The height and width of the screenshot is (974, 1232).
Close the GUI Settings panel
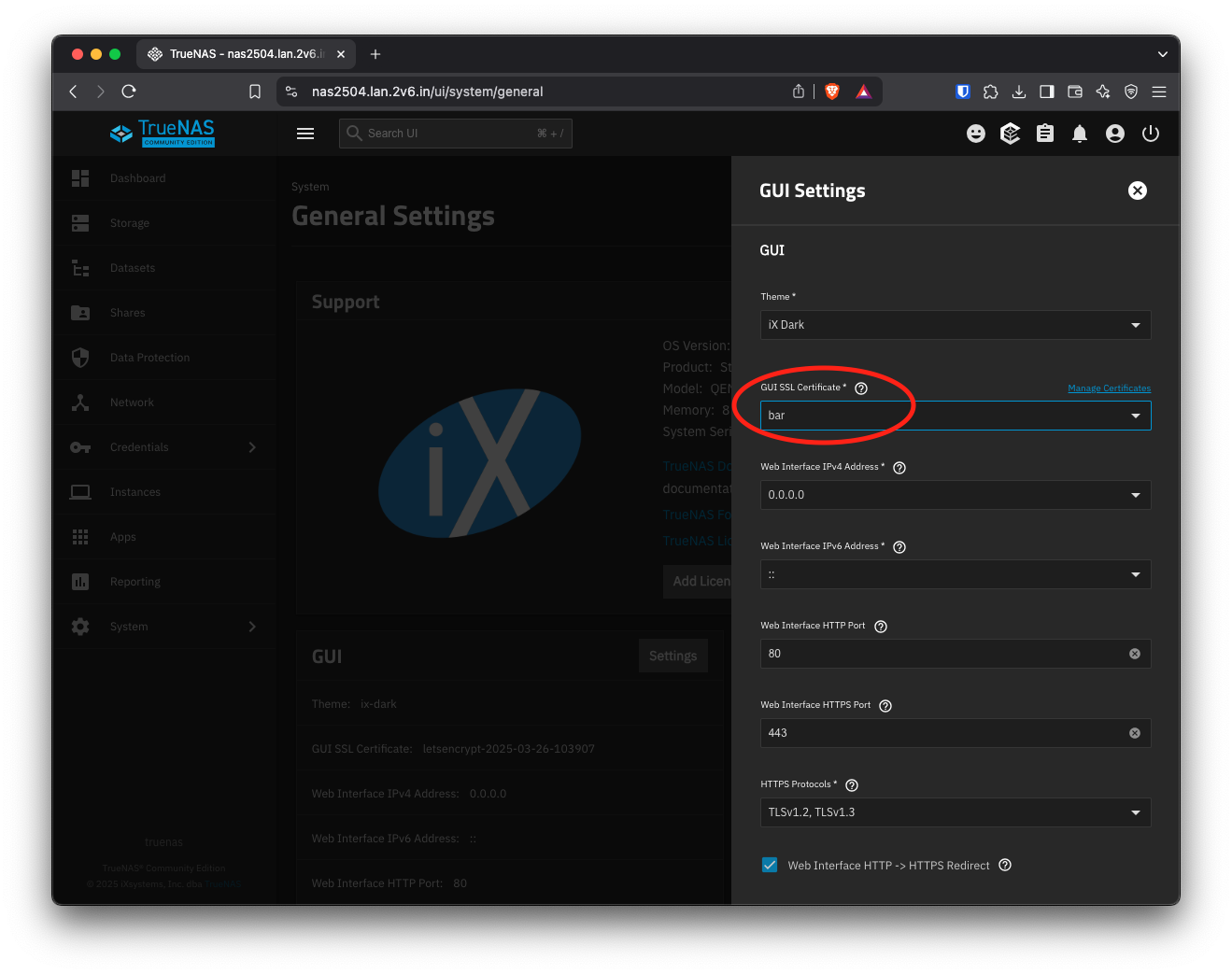tap(1138, 191)
